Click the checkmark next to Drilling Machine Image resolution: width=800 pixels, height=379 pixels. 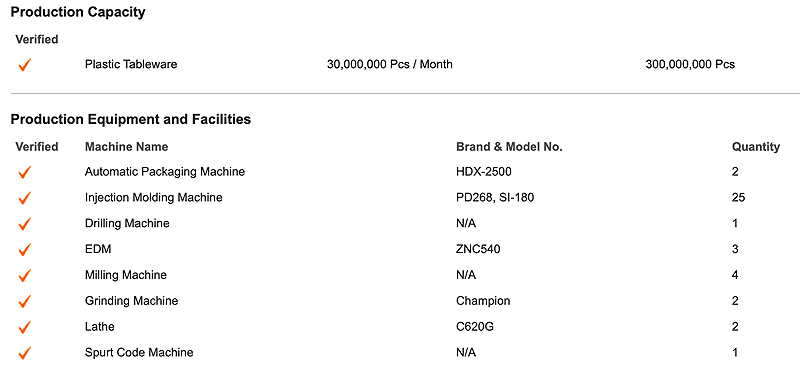(x=24, y=224)
